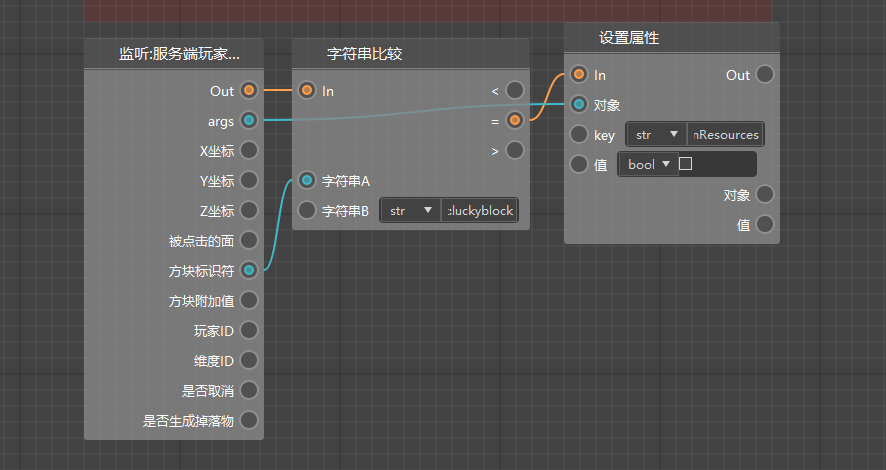The height and width of the screenshot is (470, 886).
Task: Select the 字符串比较 node header
Action: 411,54
